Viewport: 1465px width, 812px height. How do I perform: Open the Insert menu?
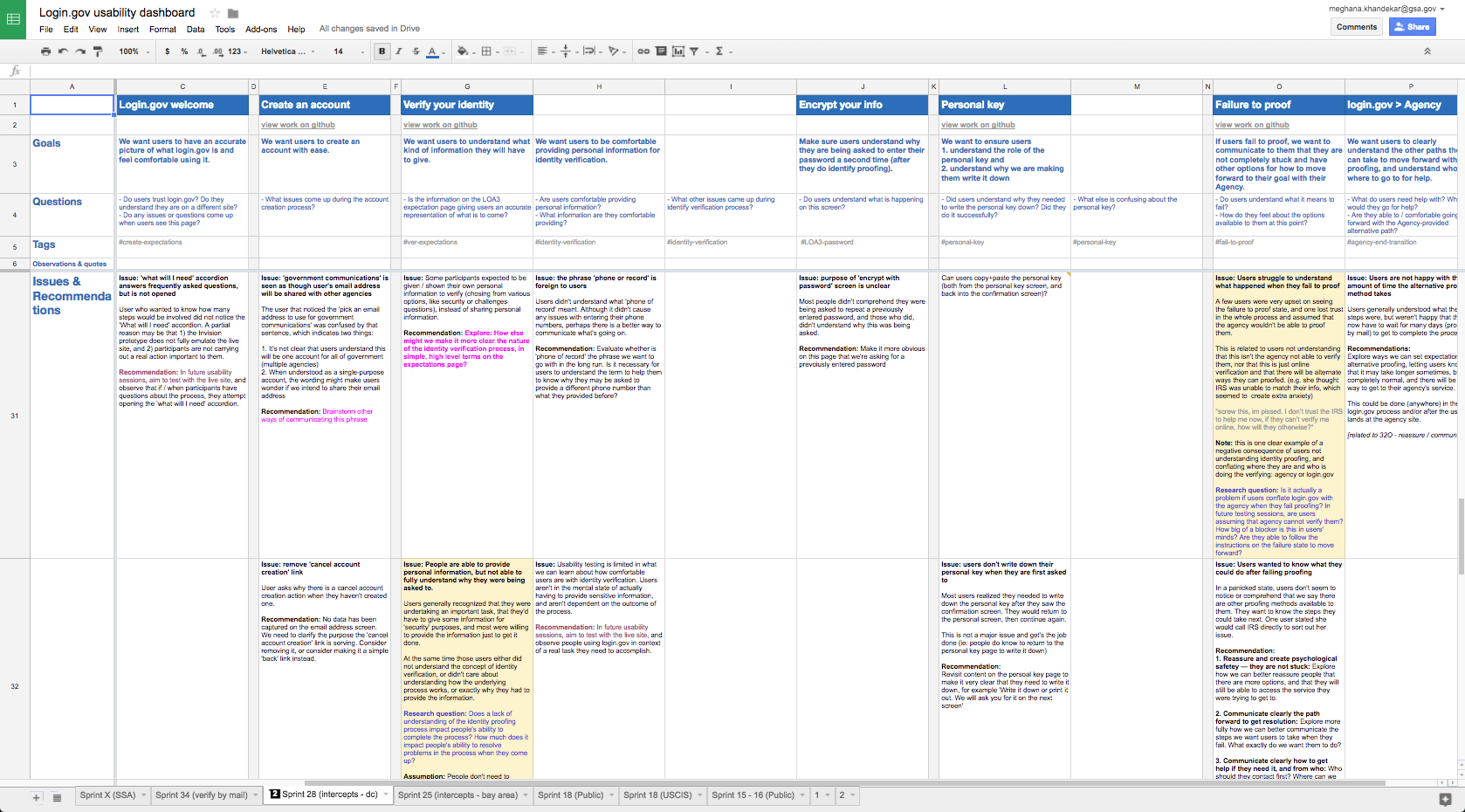tap(128, 29)
